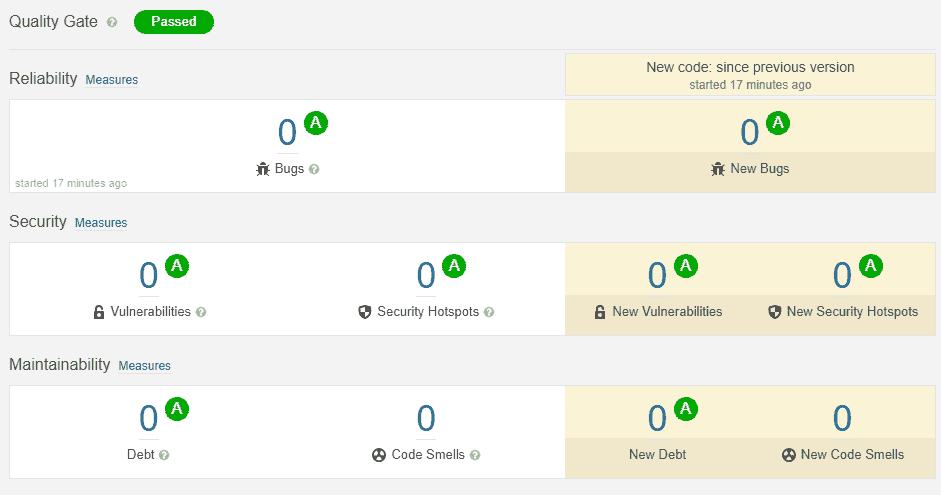
Task: Click the Code Smells count value
Action: pyautogui.click(x=426, y=418)
